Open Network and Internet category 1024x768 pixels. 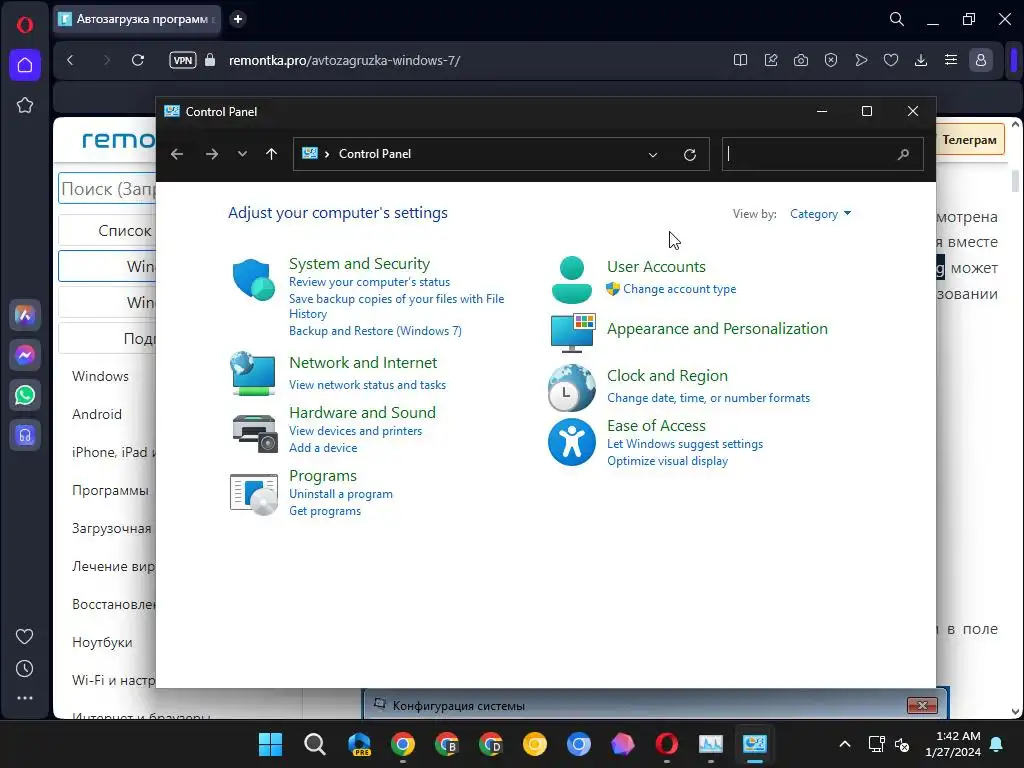363,362
